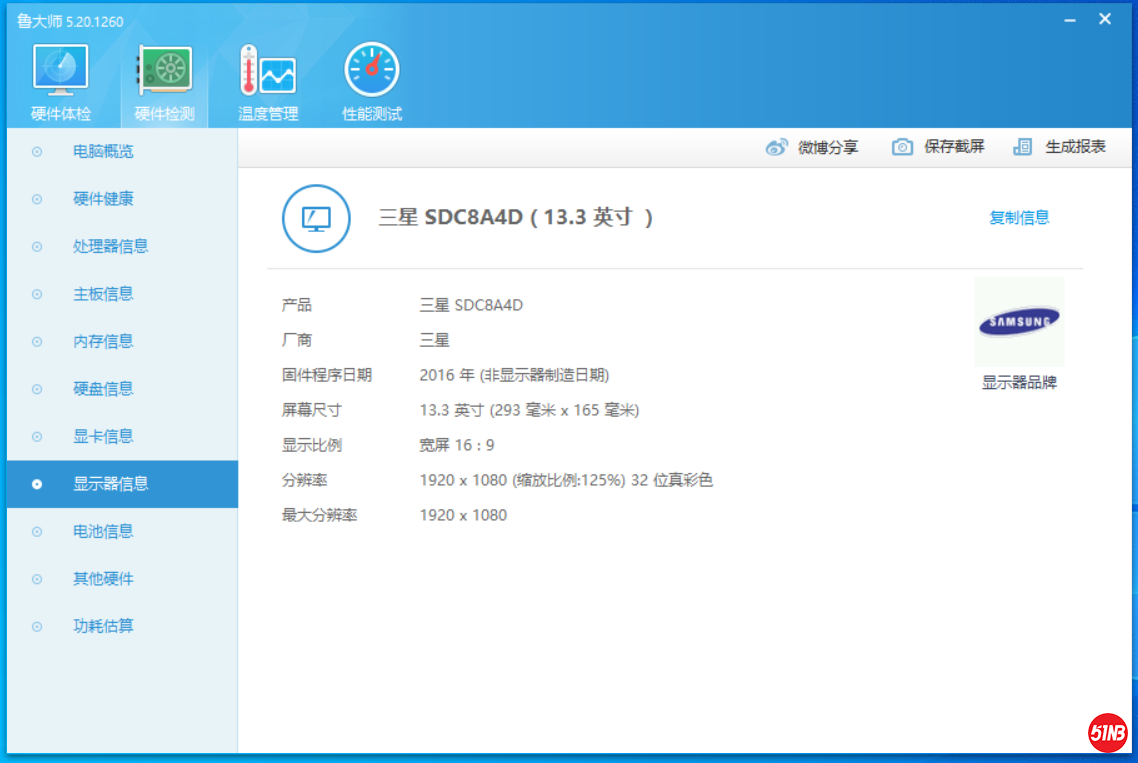Show 电池信息 battery info
This screenshot has width=1138, height=763.
103,532
